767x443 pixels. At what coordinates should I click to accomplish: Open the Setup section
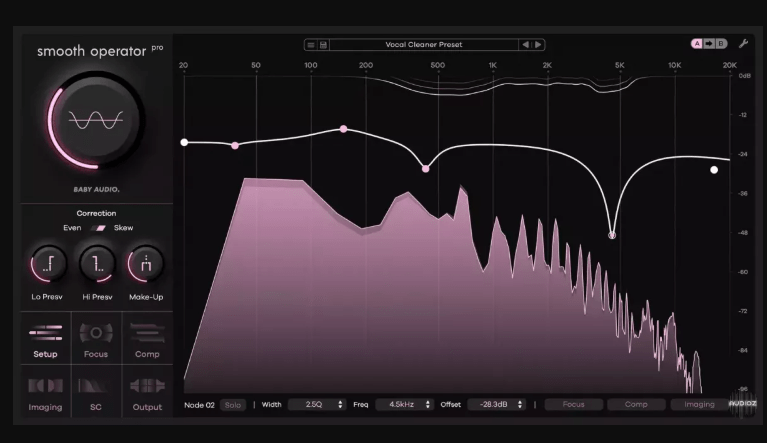[x=45, y=338]
